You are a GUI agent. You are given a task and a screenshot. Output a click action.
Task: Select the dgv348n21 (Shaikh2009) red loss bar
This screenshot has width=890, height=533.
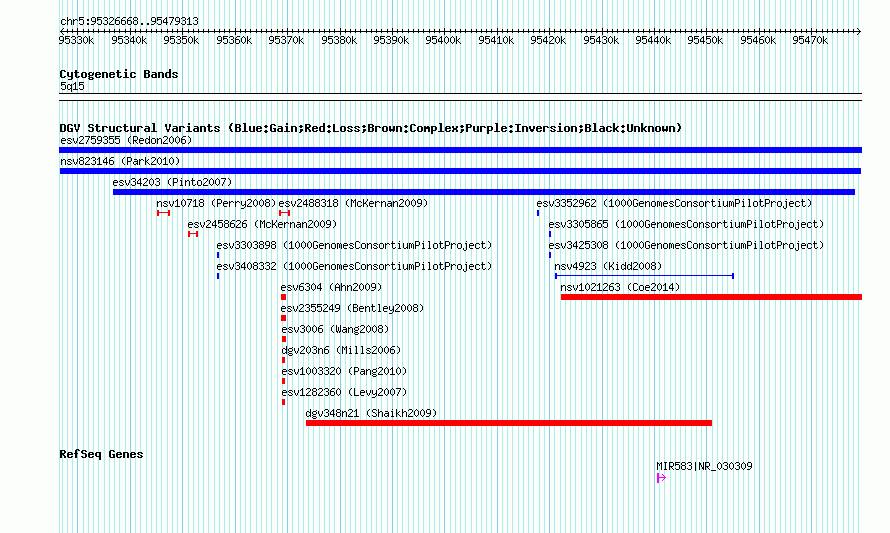click(509, 423)
